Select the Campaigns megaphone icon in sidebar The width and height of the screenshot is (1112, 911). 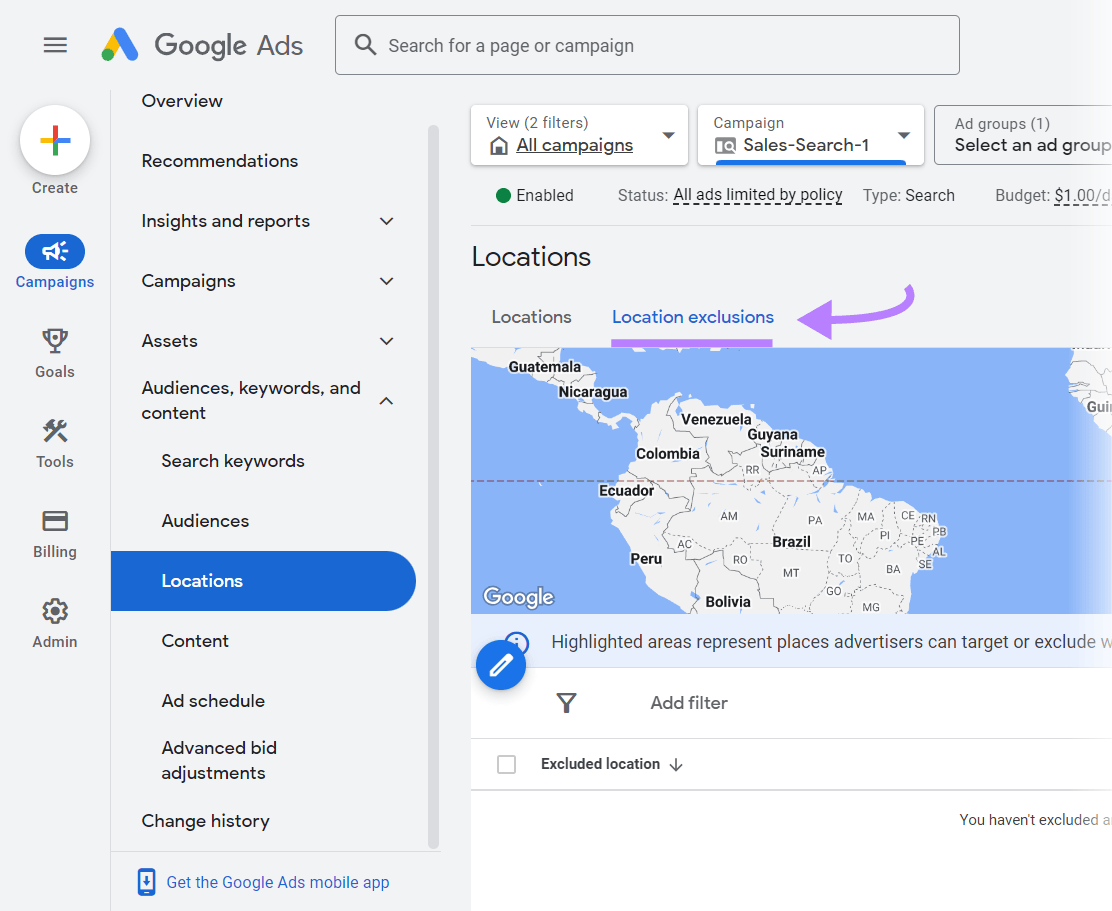[55, 251]
